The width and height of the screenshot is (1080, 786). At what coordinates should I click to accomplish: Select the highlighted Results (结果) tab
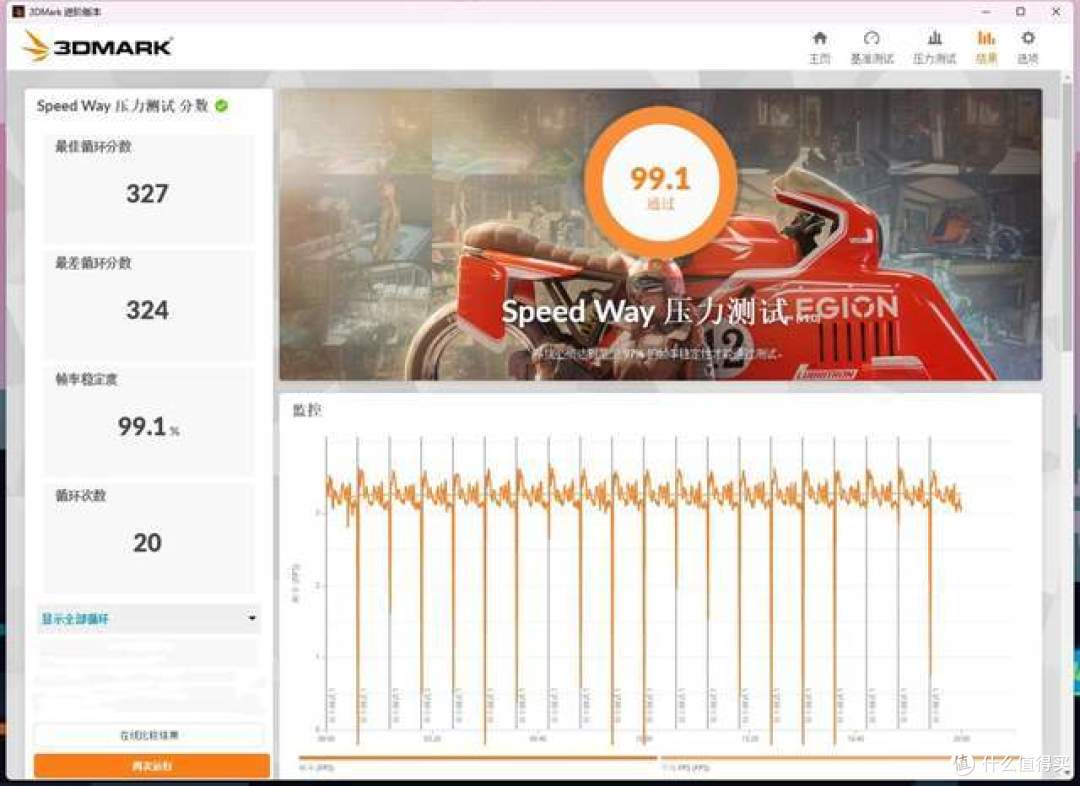pos(986,47)
